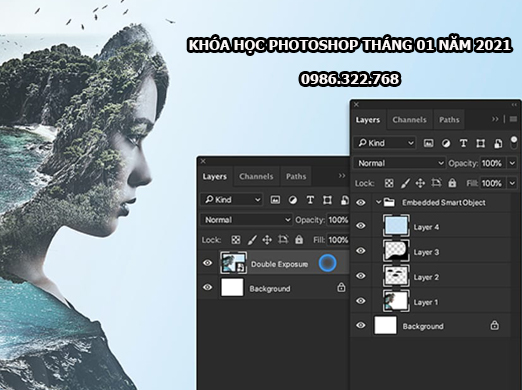522x390 pixels.
Task: Click folder icon of Embedded Smart Object group
Action: tap(389, 202)
